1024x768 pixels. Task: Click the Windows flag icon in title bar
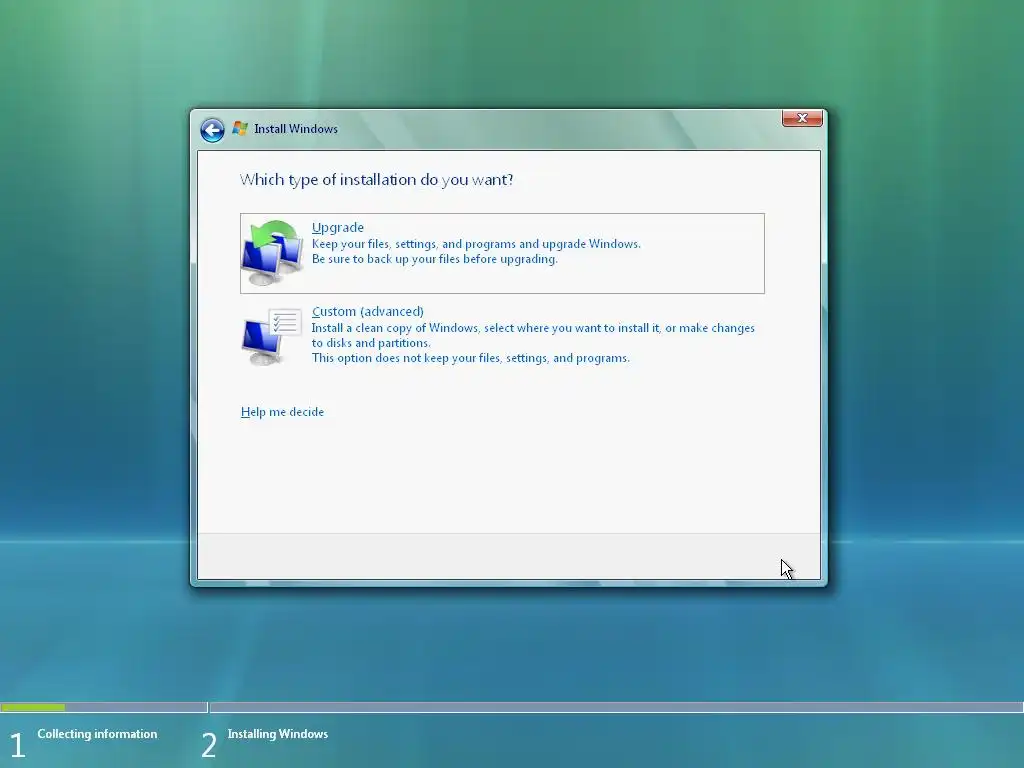240,129
